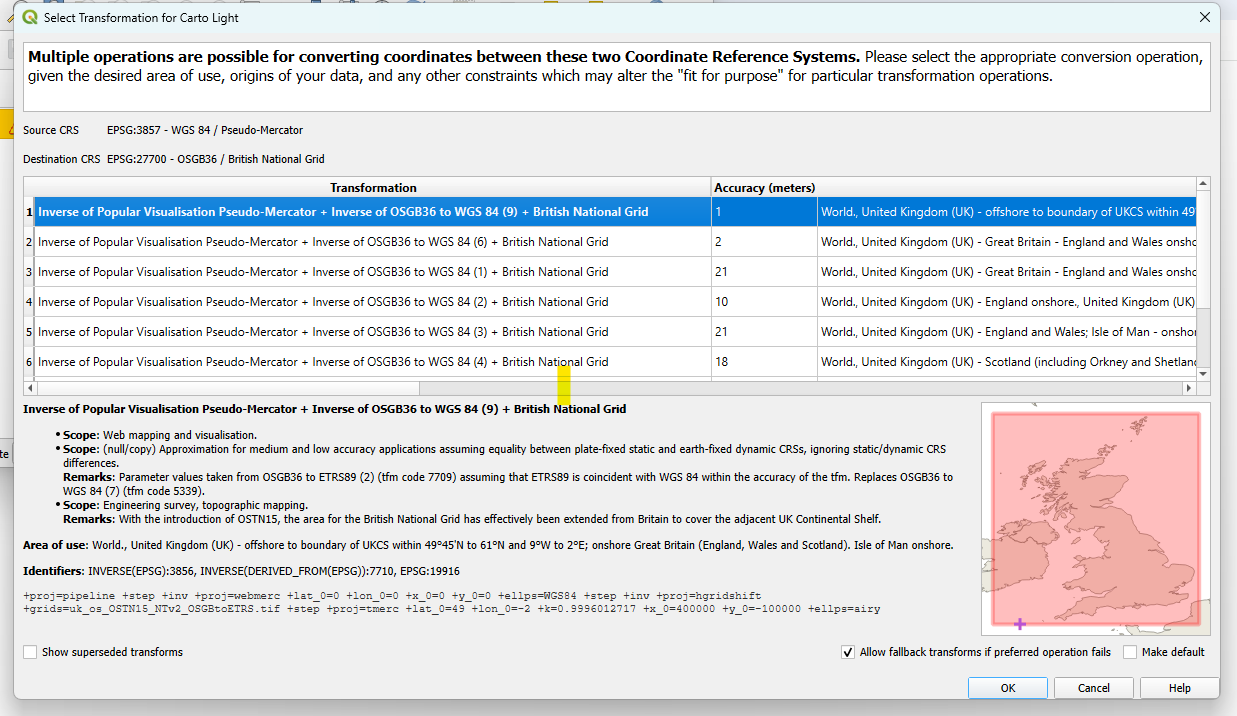Screen dimensions: 1237x716
Task: Confirm with the OK button
Action: [x=1008, y=688]
